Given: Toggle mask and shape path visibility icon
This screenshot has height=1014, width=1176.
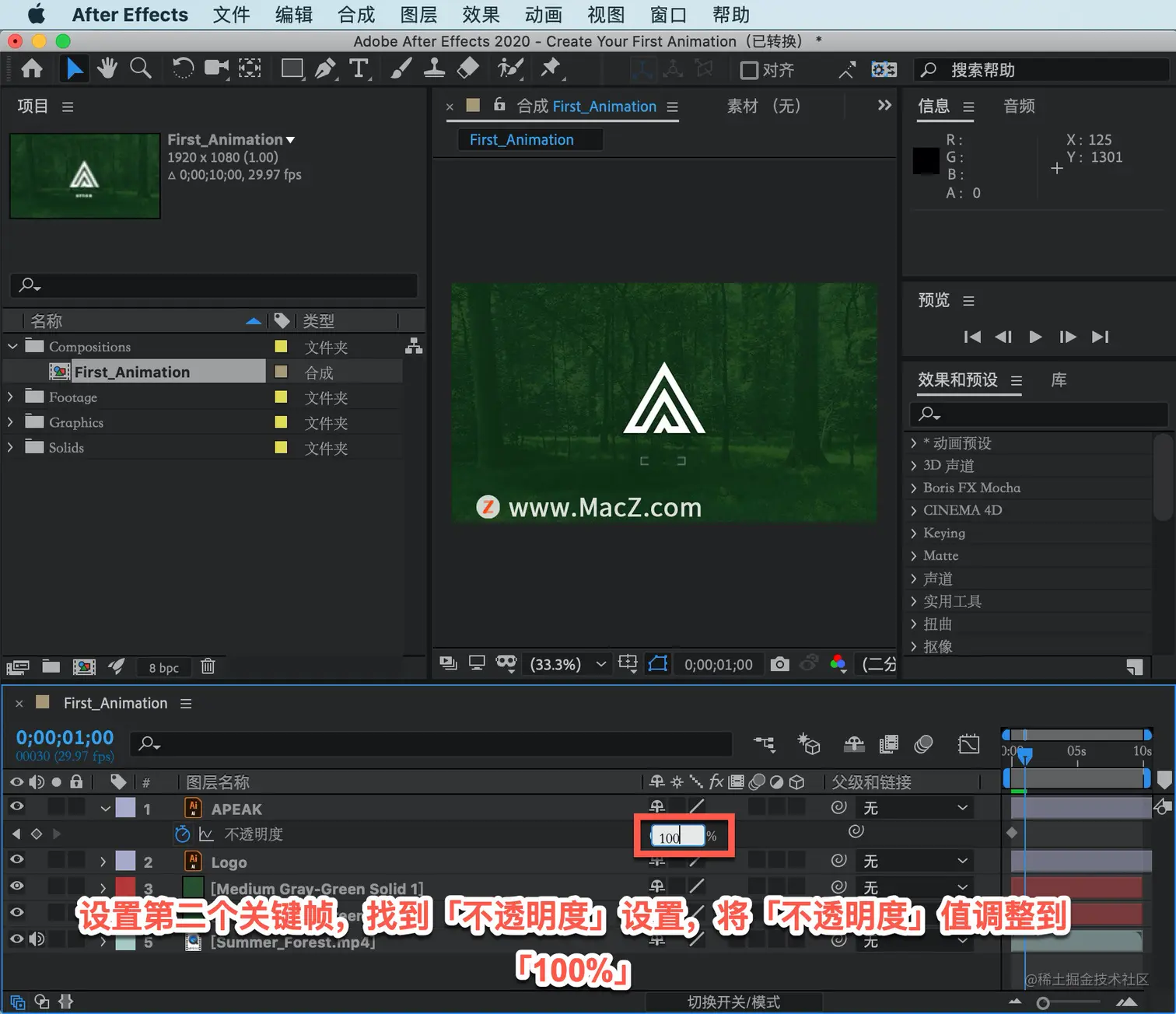Looking at the screenshot, I should (658, 663).
